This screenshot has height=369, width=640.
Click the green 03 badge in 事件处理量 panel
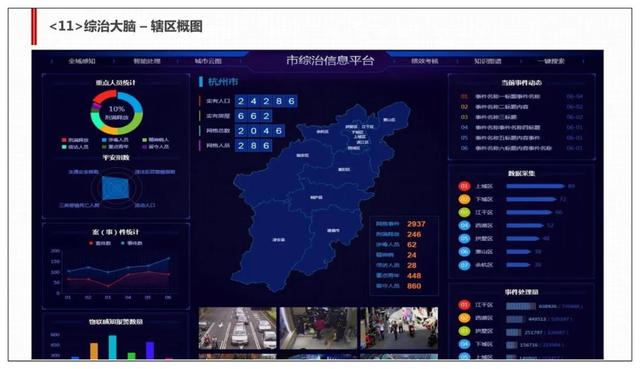coord(464,331)
